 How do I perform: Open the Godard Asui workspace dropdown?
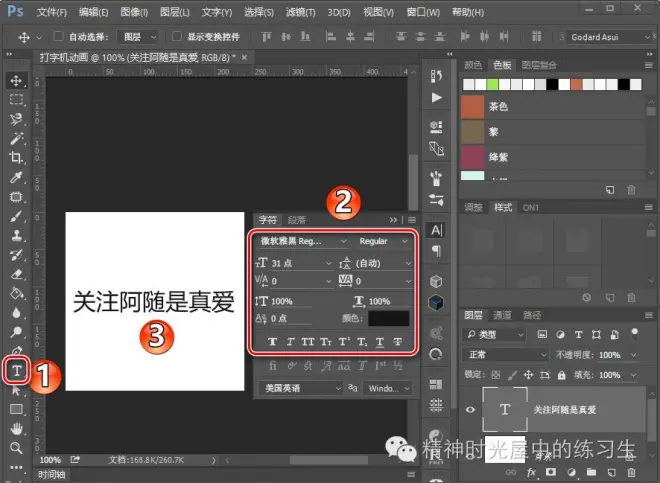(x=609, y=37)
